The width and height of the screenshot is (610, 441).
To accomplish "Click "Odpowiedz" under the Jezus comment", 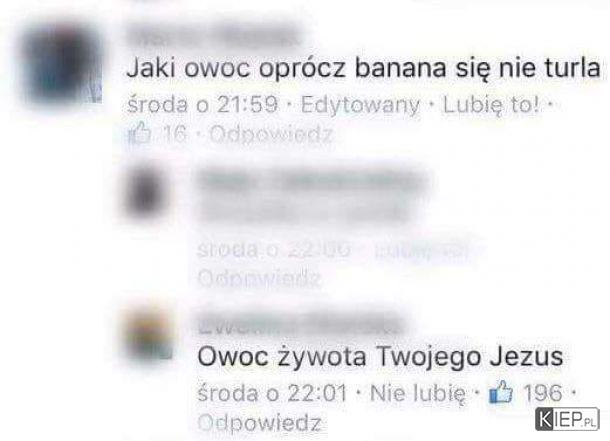I will pos(259,422).
